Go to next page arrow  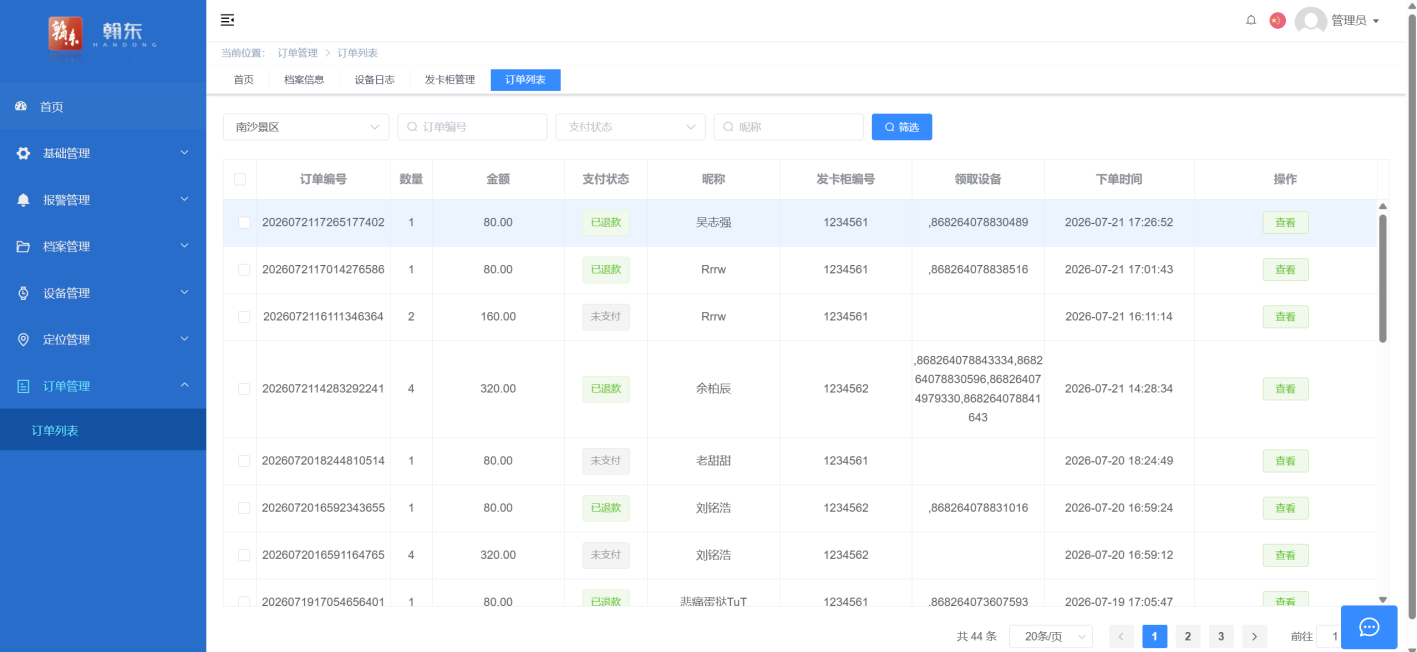pyautogui.click(x=1254, y=636)
